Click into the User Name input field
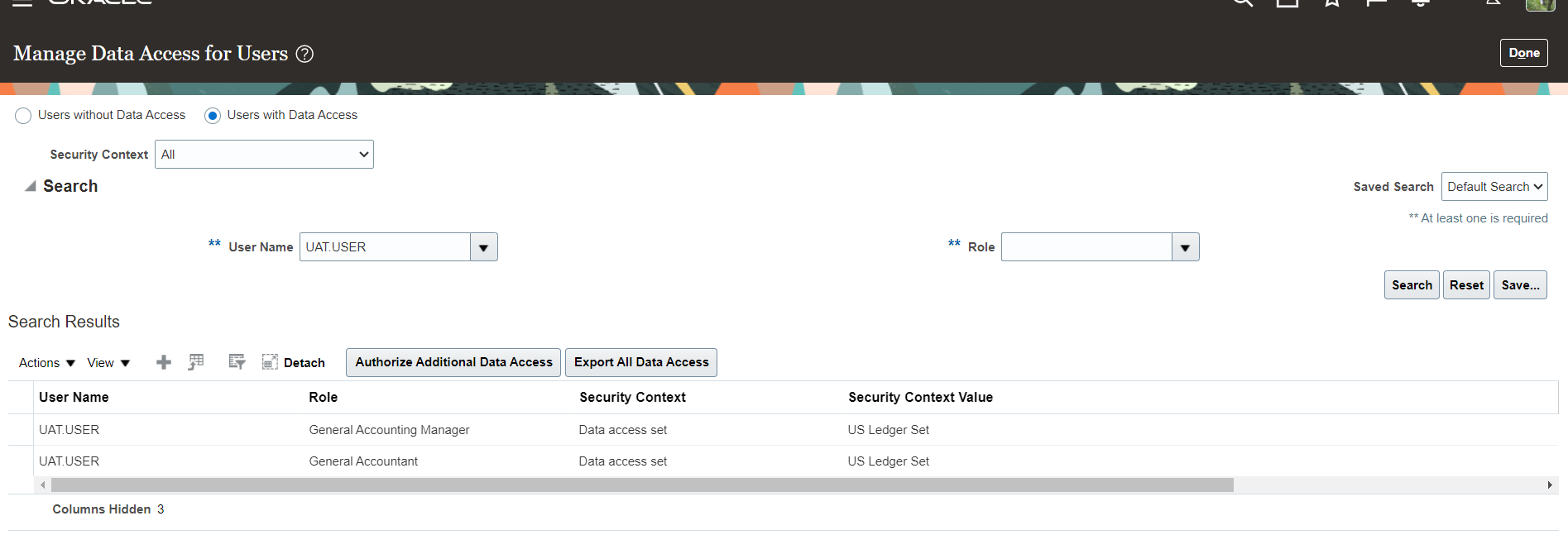The height and width of the screenshot is (554, 1568). 385,247
